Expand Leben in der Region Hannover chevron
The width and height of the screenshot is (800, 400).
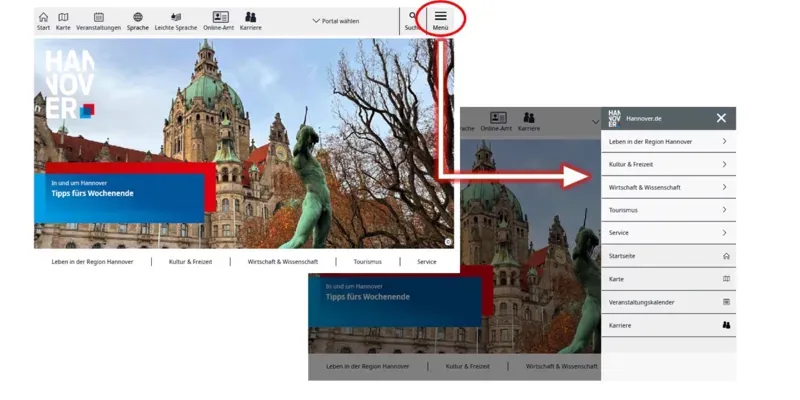tap(724, 141)
